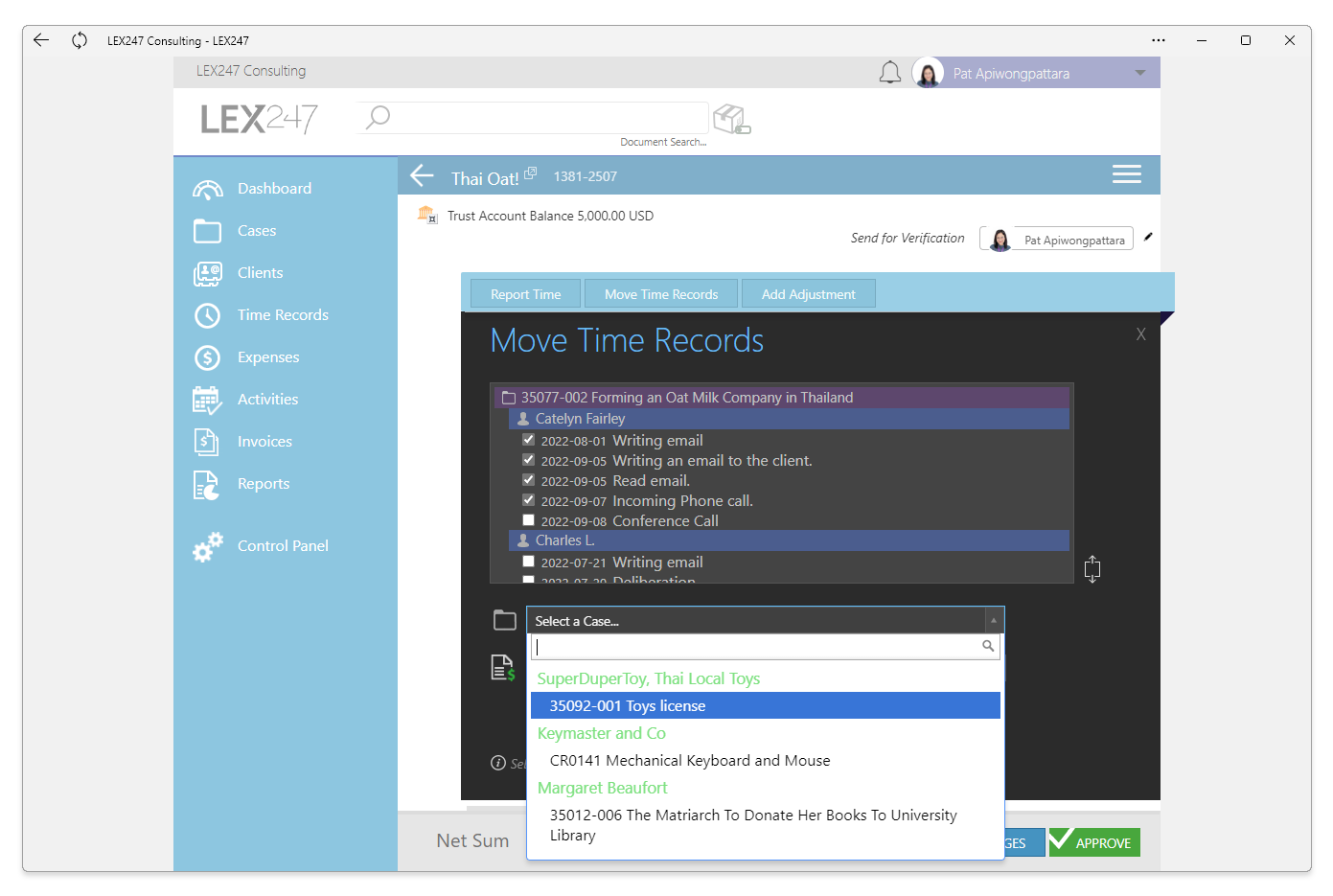Edit verifier with the pencil icon

pyautogui.click(x=1148, y=237)
